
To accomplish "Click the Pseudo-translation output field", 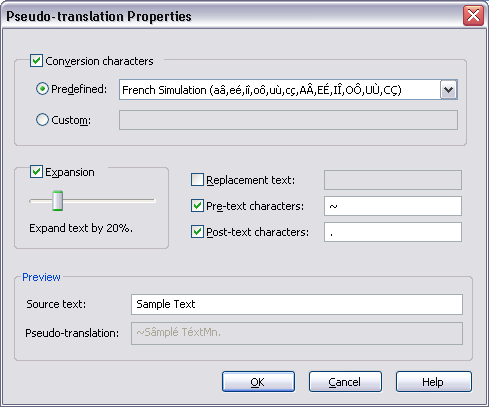I will (297, 333).
